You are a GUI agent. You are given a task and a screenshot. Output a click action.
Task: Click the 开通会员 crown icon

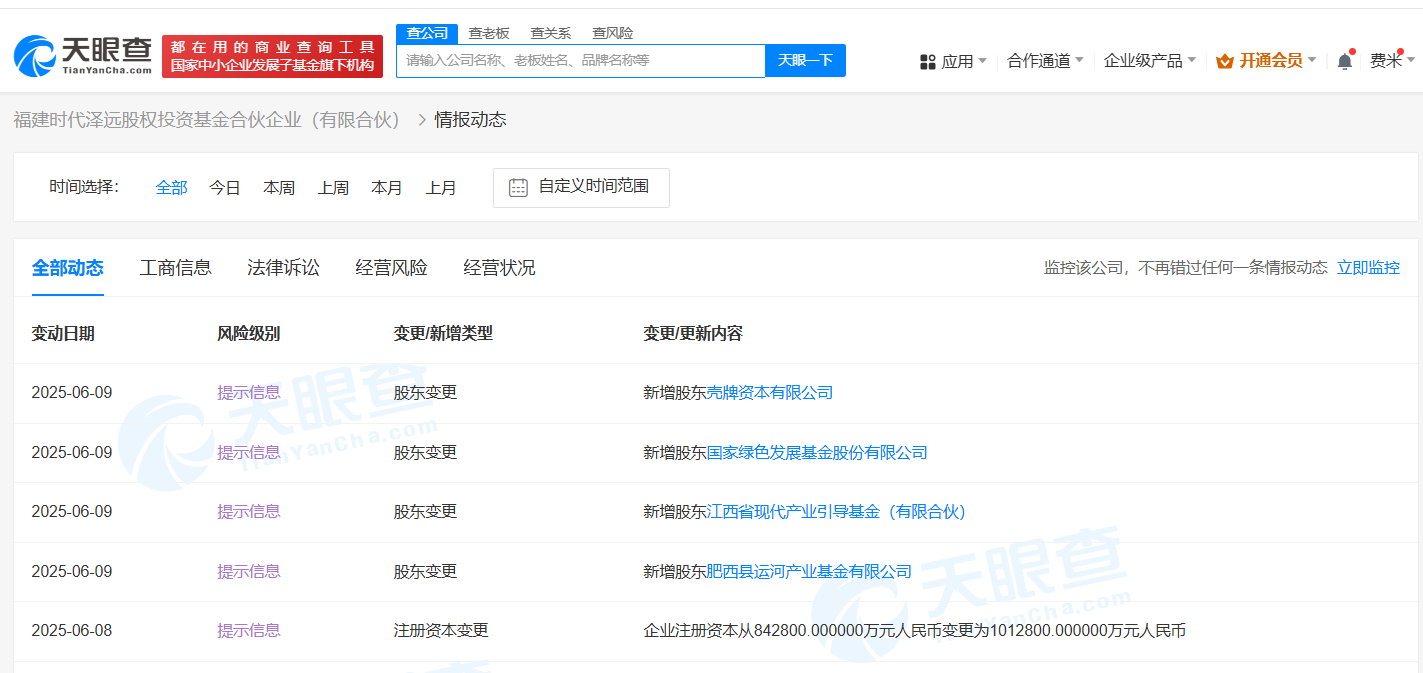coord(1224,61)
